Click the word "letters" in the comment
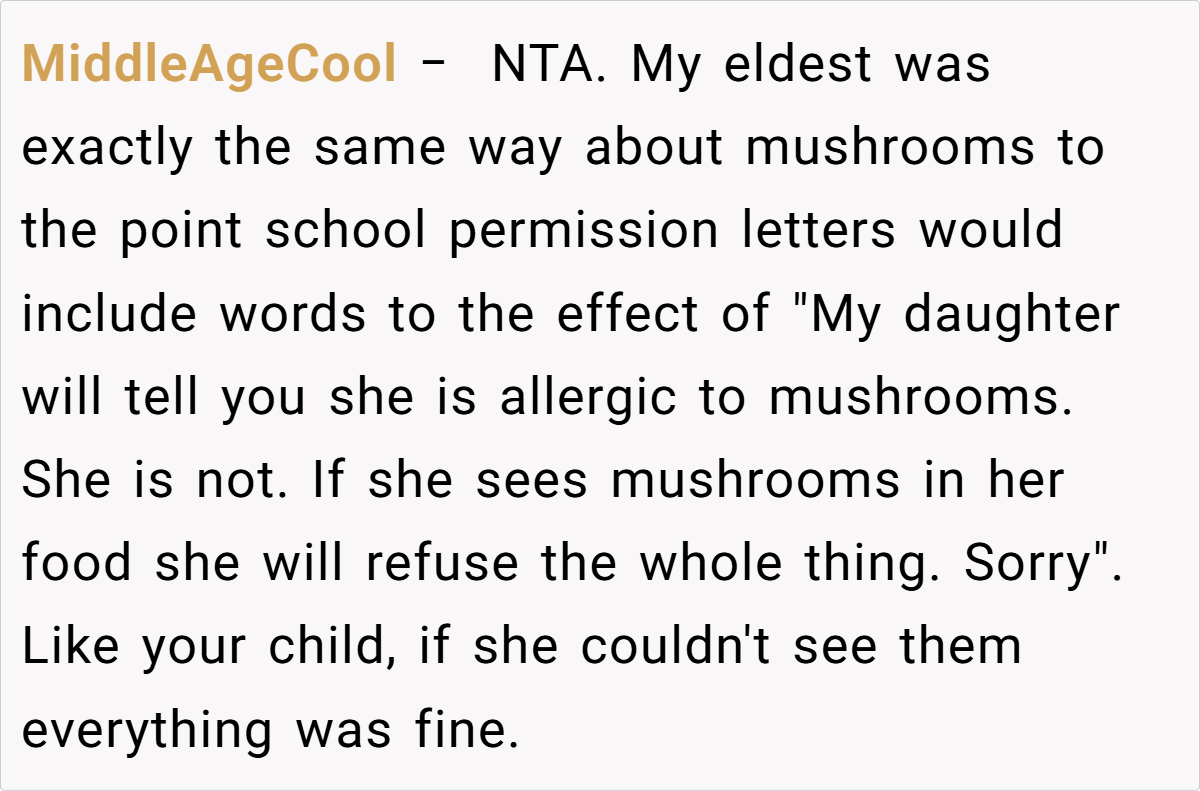The image size is (1200, 791). coord(818,231)
